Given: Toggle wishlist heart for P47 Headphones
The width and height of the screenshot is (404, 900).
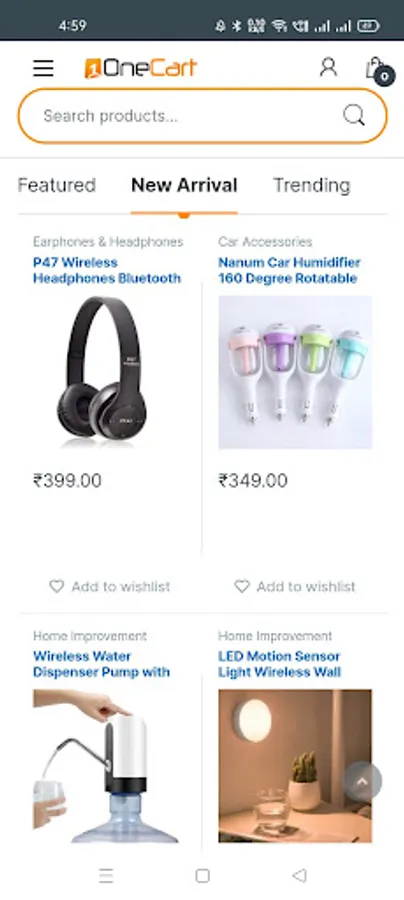Looking at the screenshot, I should point(56,586).
